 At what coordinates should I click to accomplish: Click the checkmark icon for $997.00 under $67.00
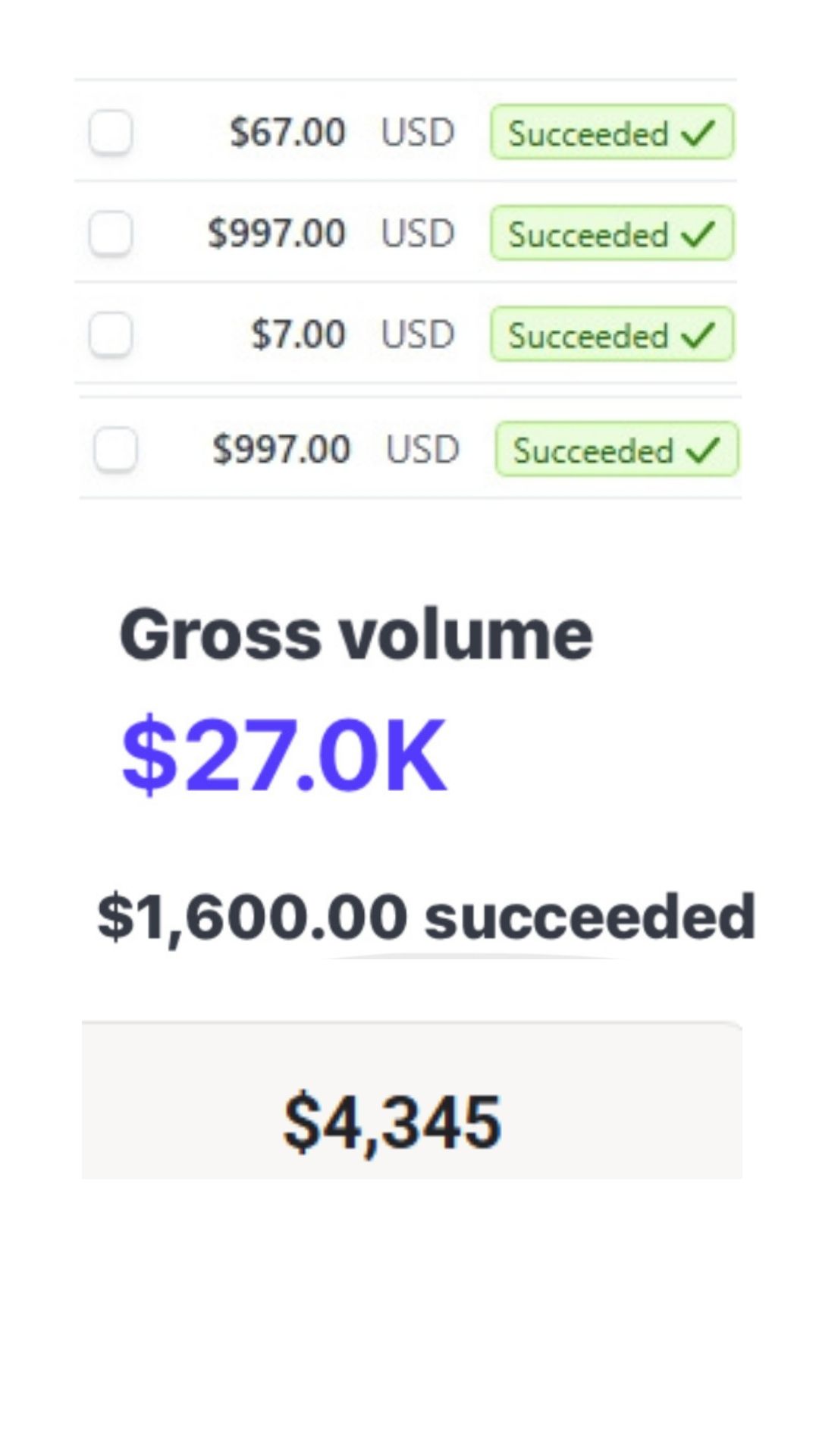[698, 234]
